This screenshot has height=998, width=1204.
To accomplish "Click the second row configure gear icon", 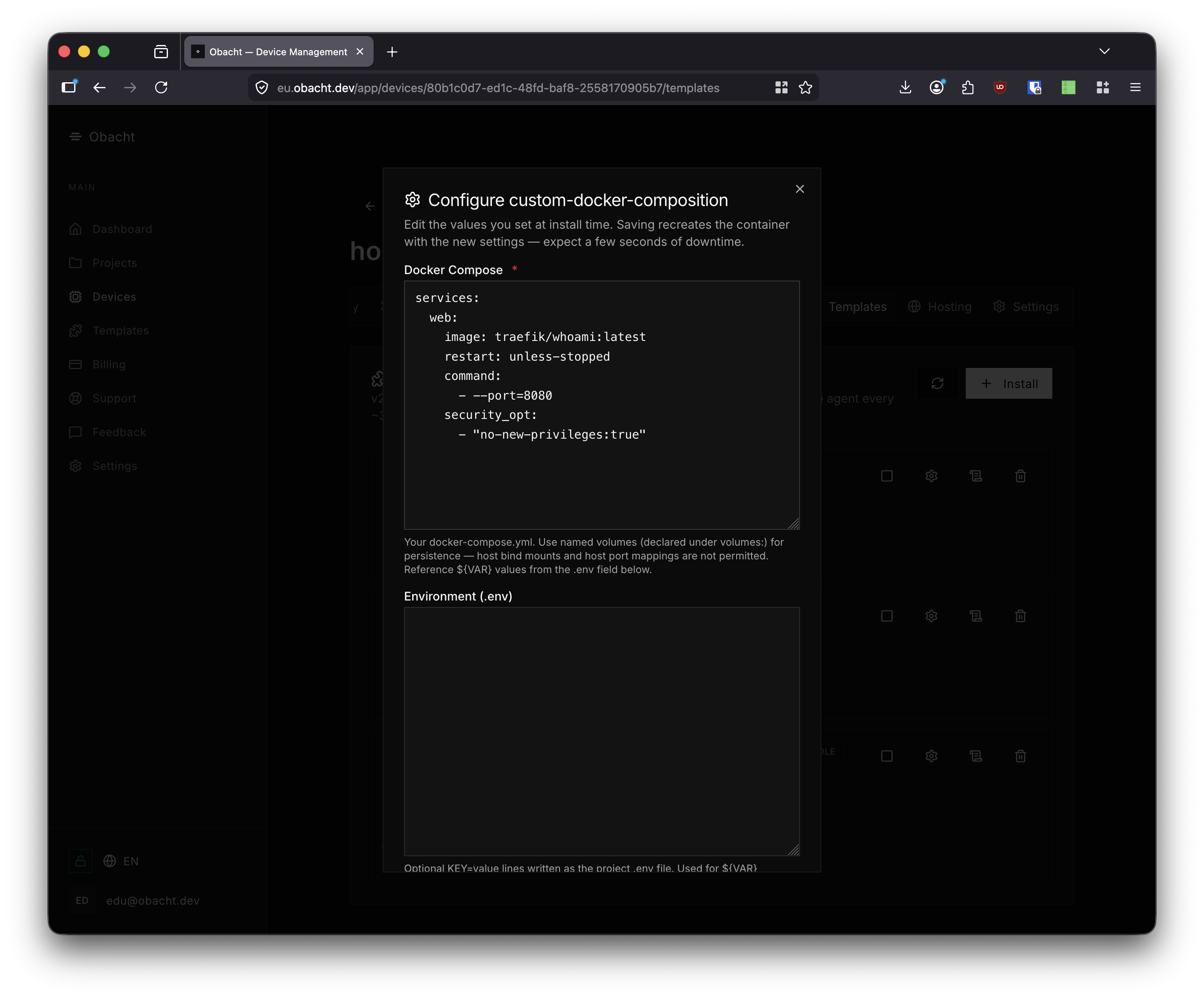I will tap(931, 616).
